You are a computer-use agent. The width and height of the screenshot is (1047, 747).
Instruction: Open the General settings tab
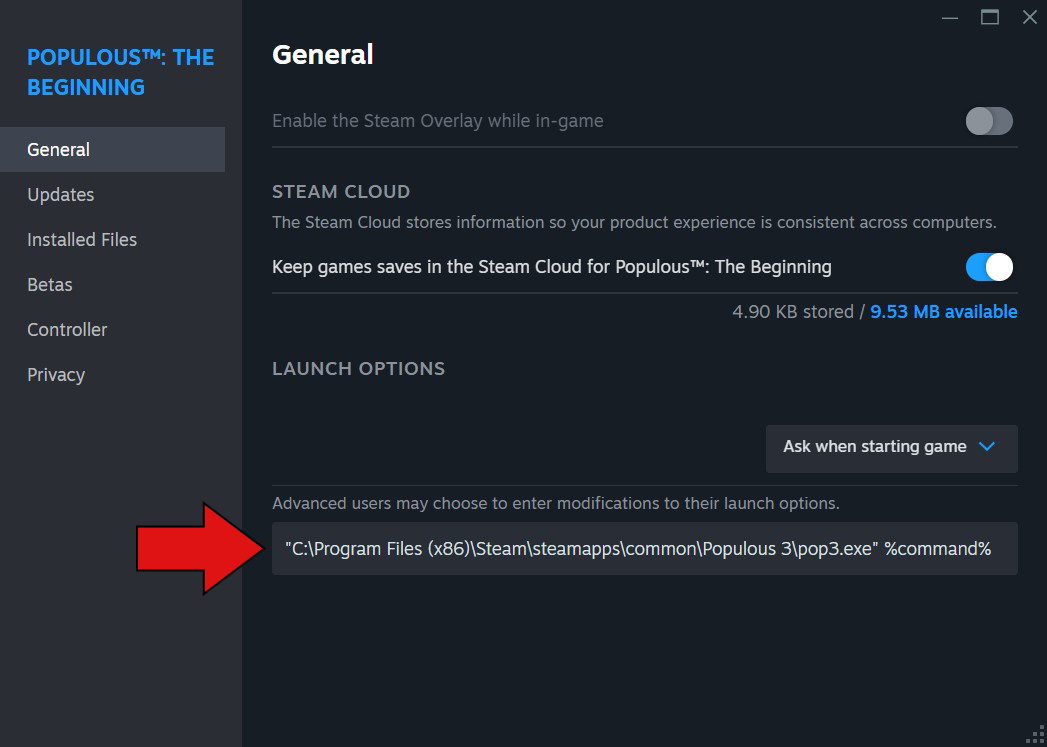pyautogui.click(x=59, y=150)
